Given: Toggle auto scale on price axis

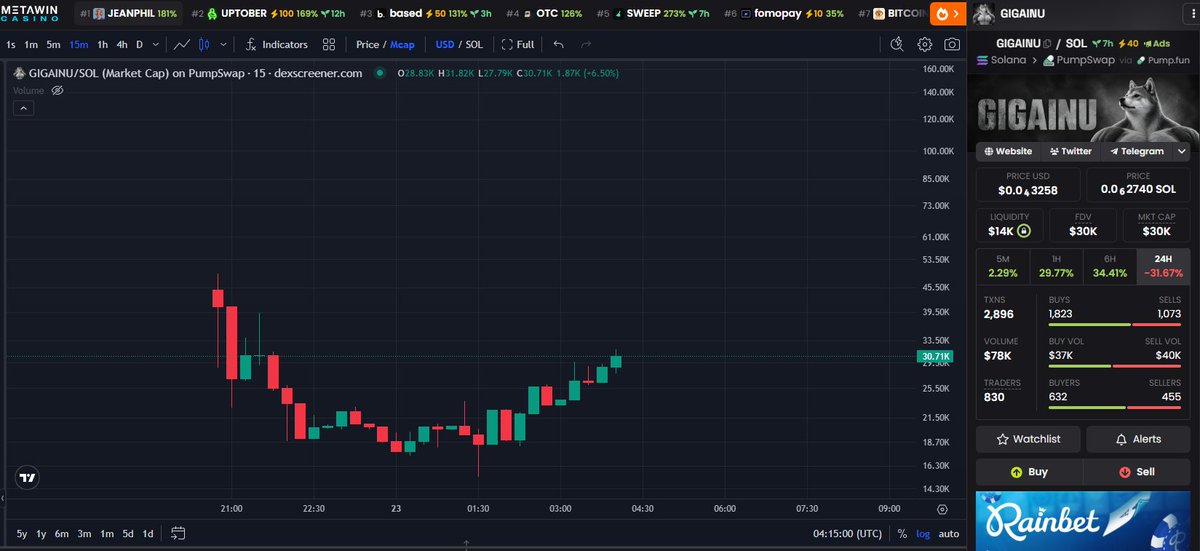Looking at the screenshot, I should (949, 534).
